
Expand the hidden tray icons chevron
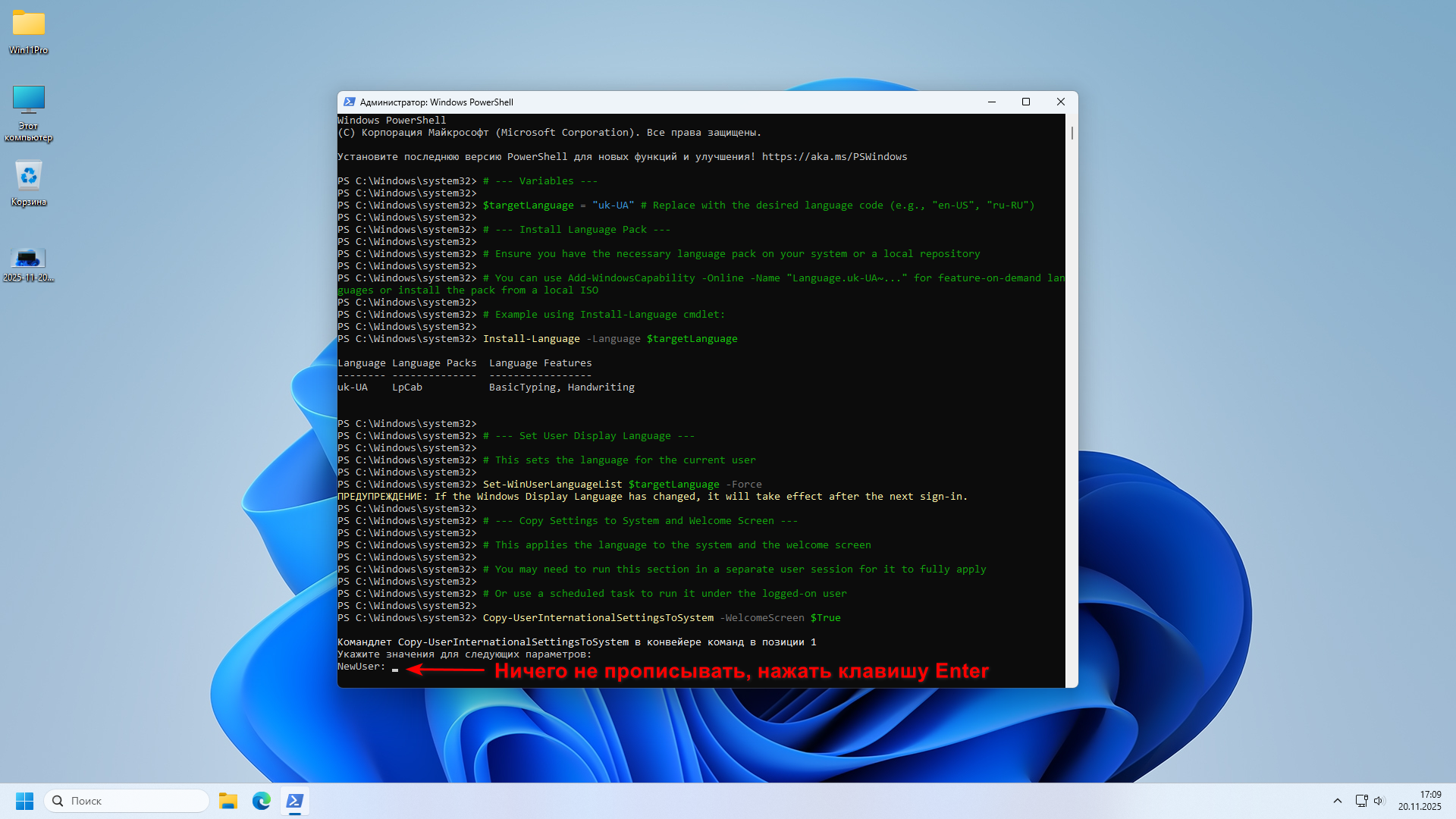(1338, 801)
